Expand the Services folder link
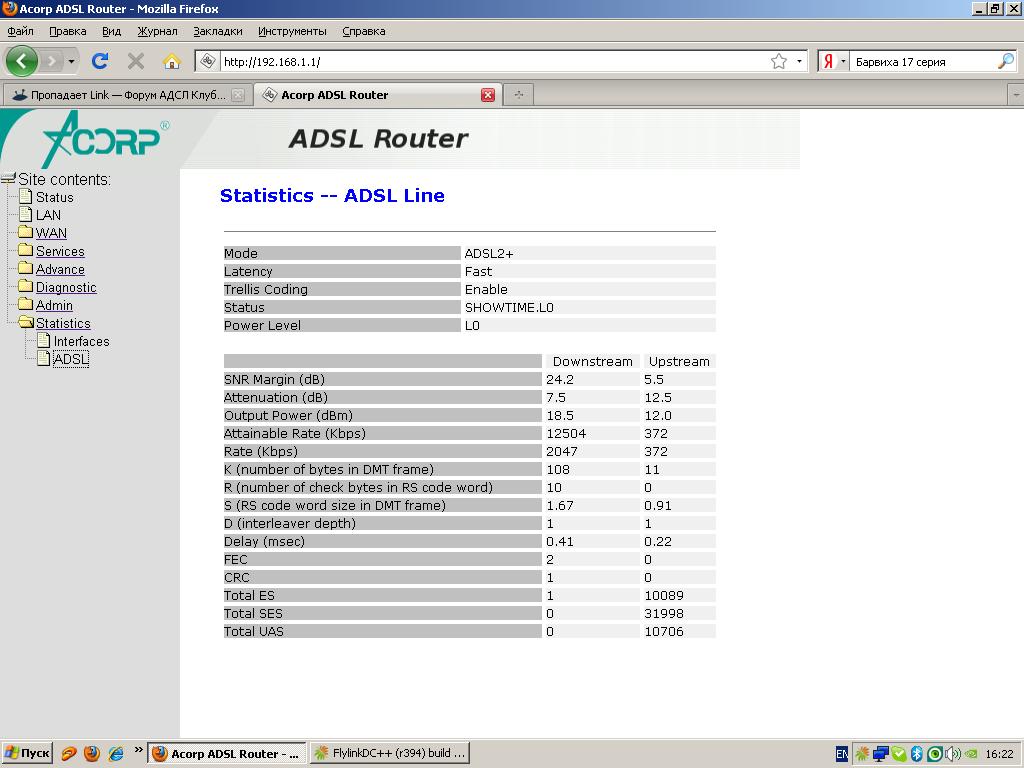1024x768 pixels. (x=60, y=251)
